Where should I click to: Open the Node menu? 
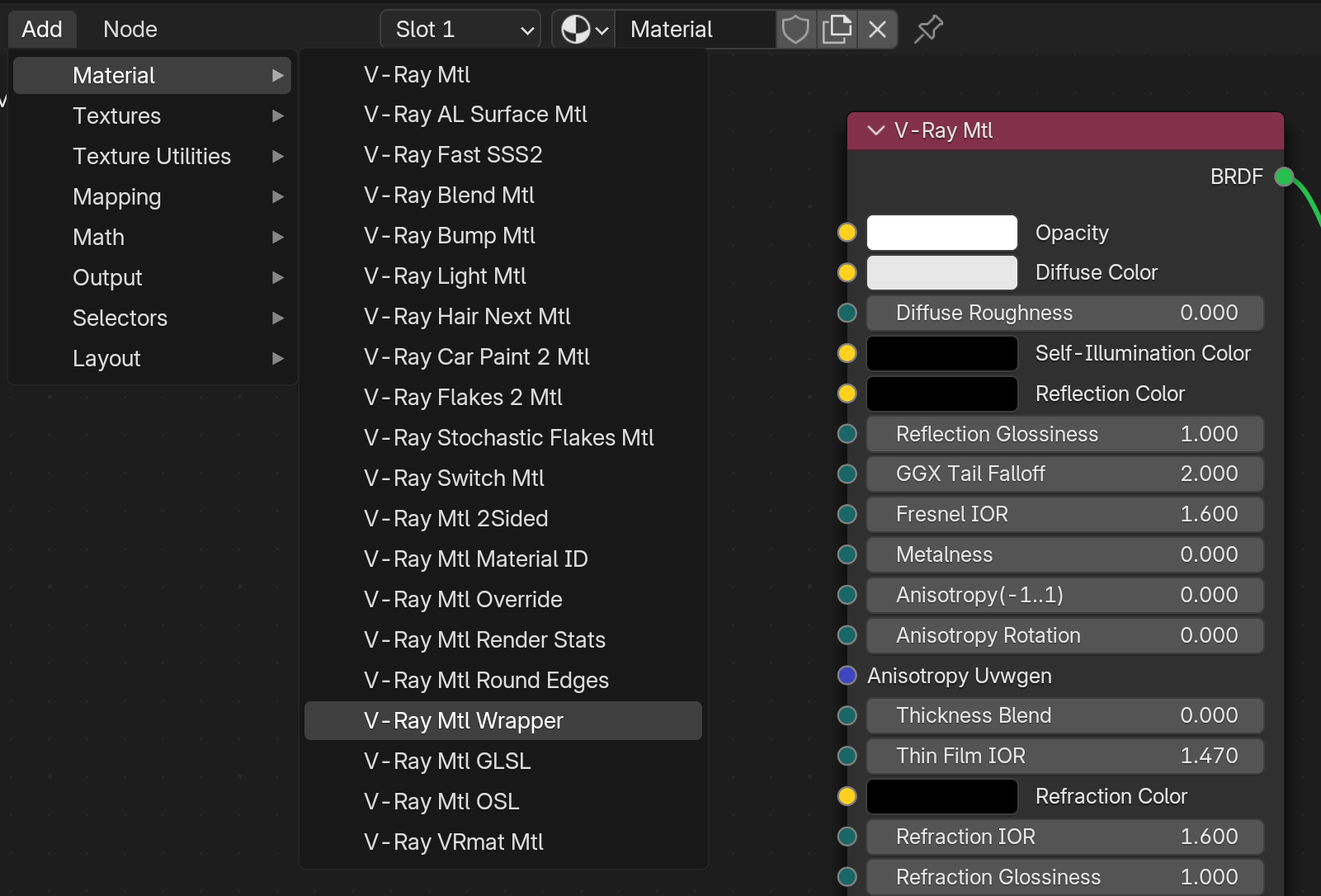click(x=130, y=30)
